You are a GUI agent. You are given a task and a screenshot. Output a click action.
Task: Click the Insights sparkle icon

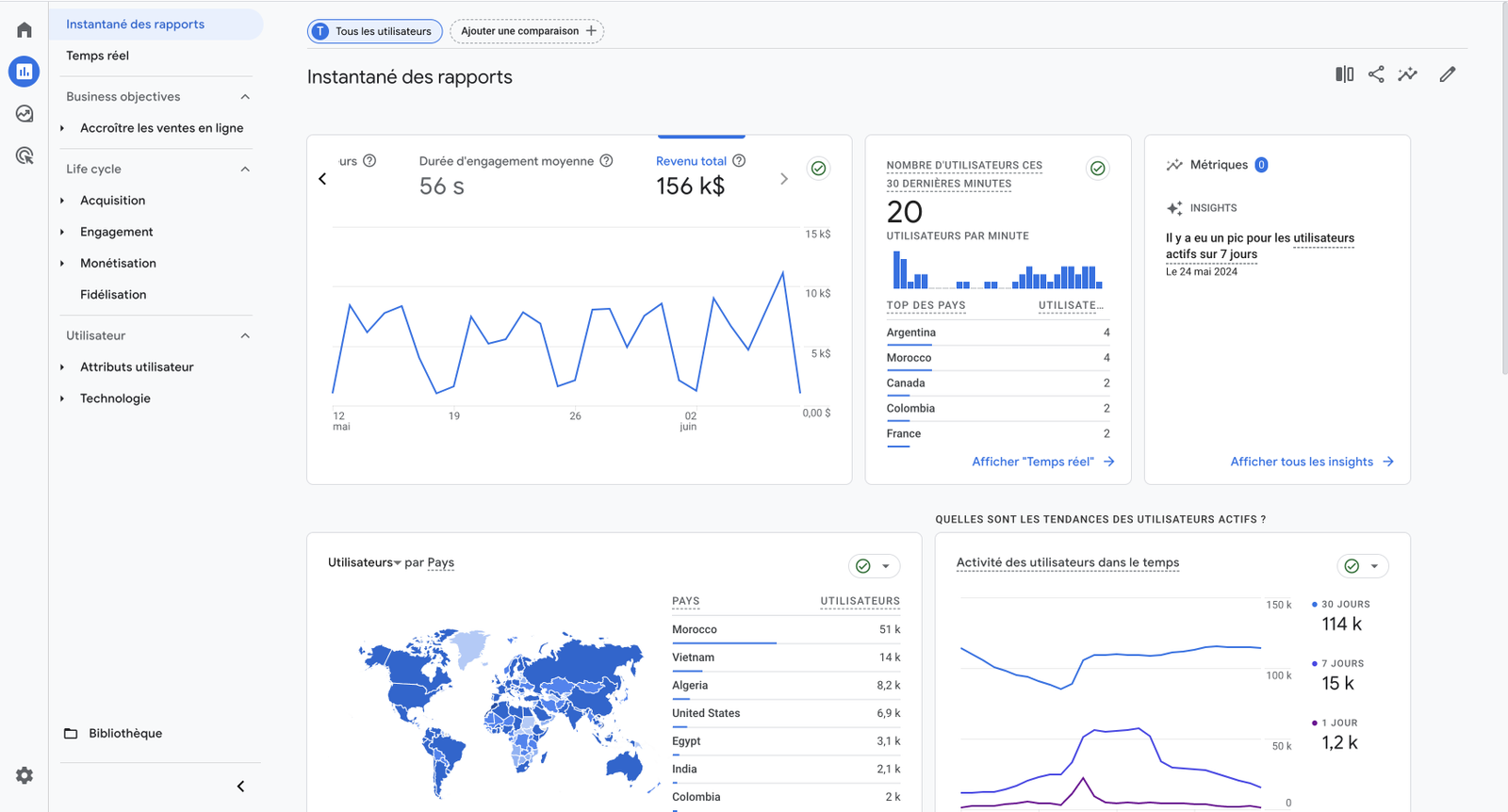coord(1174,208)
